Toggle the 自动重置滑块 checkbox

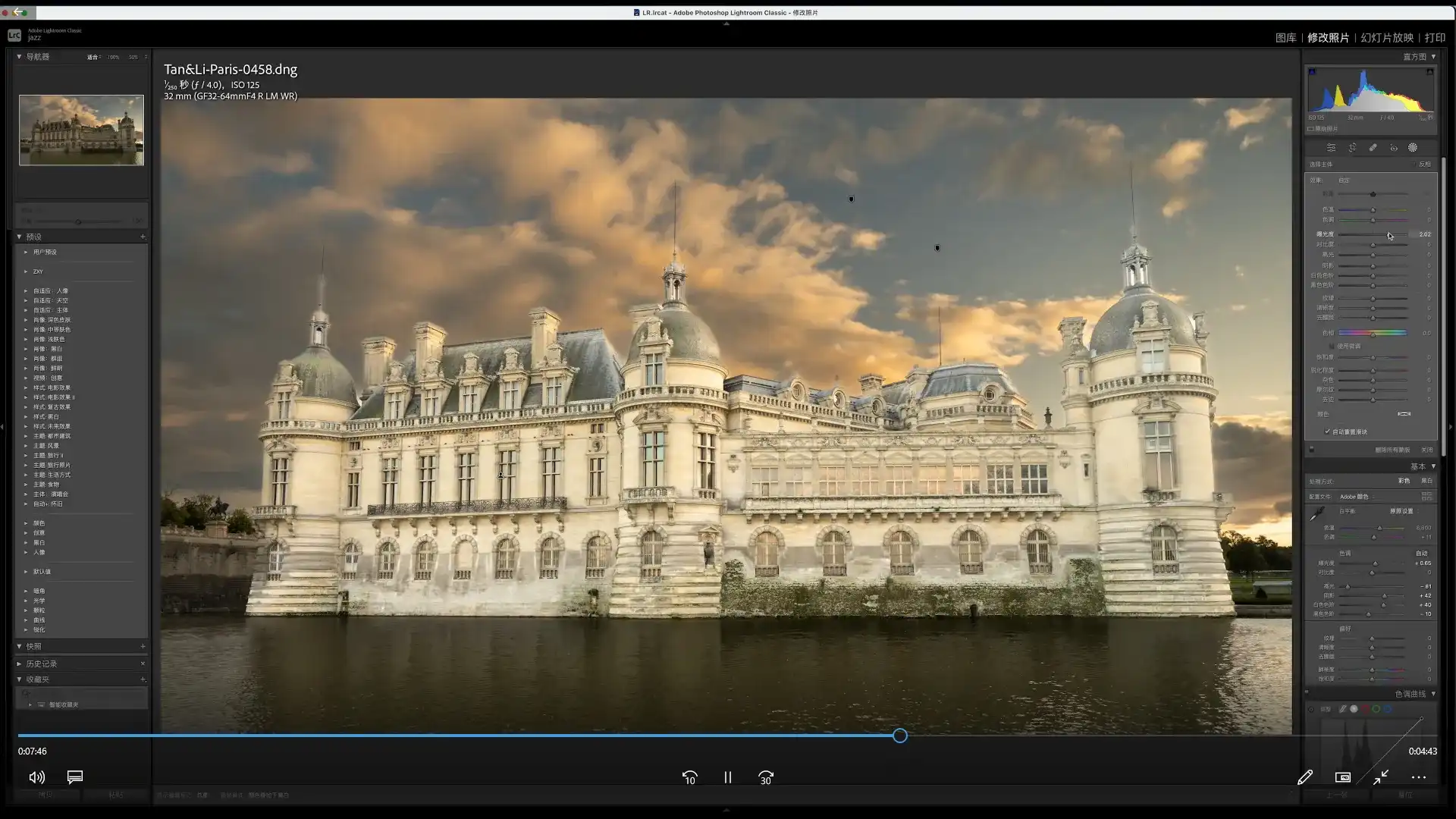(x=1328, y=431)
